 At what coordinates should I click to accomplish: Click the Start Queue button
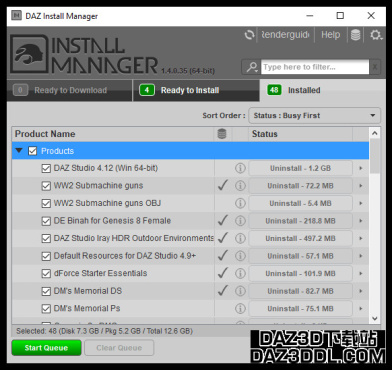[46, 348]
